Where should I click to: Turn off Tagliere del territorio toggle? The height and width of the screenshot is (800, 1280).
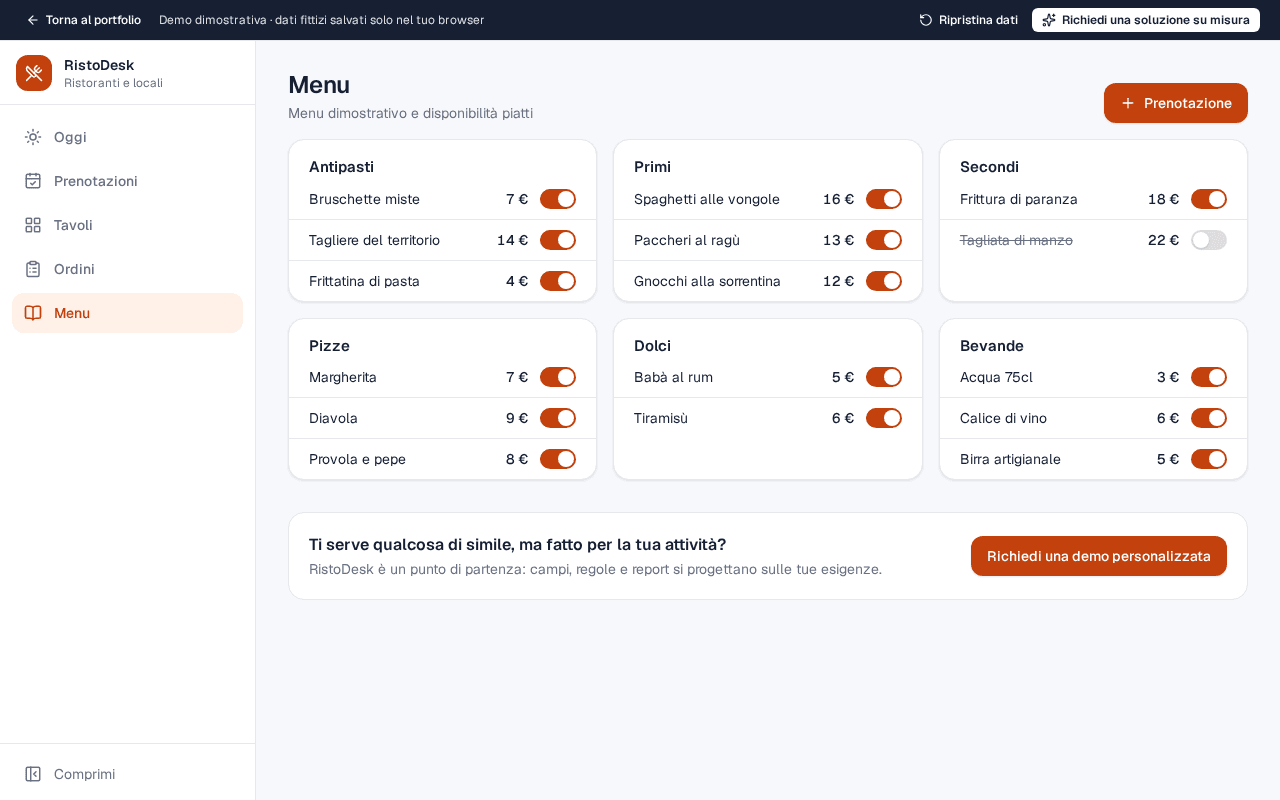click(558, 240)
